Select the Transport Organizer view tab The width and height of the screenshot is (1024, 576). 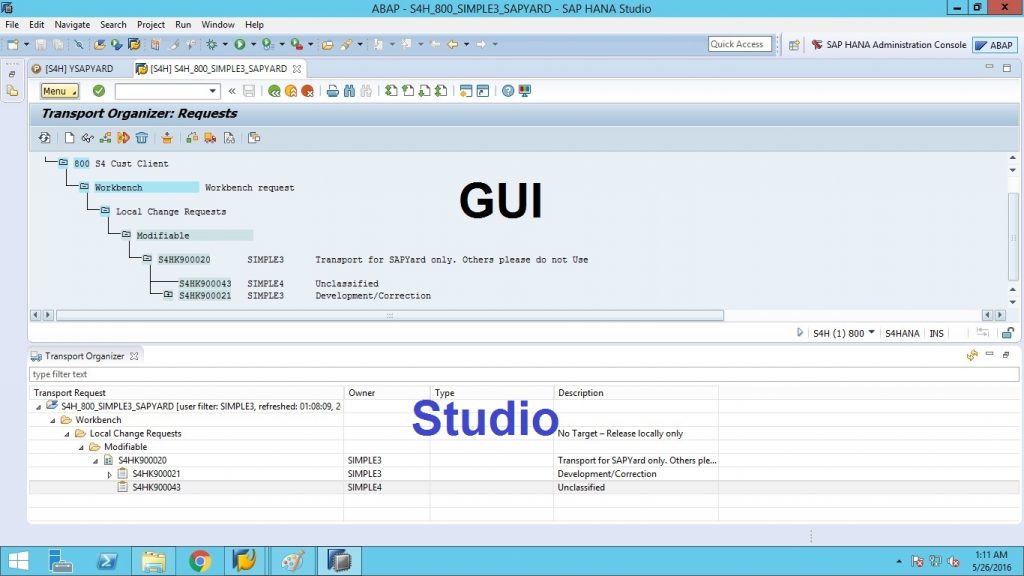(x=84, y=356)
